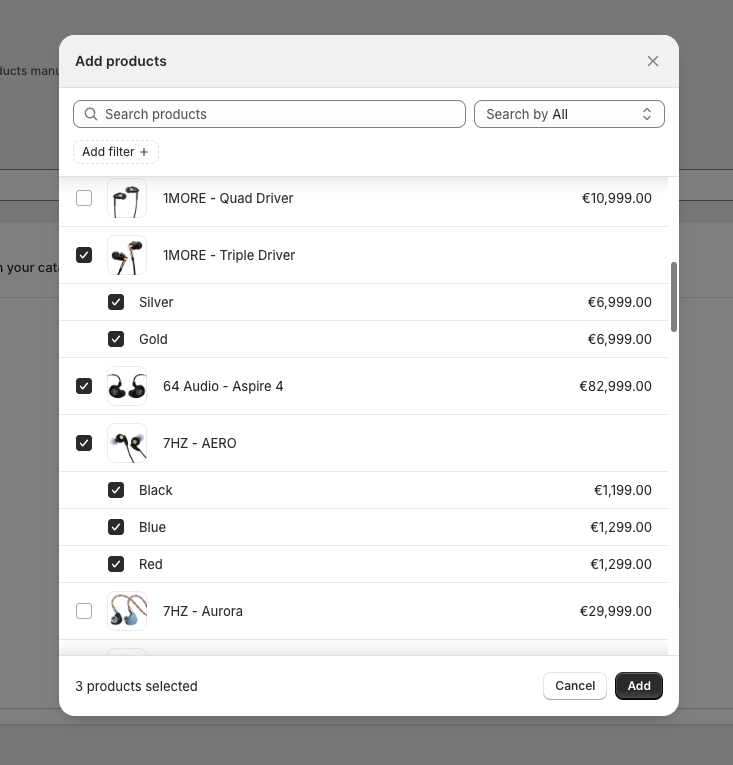733x765 pixels.
Task: Check the 7HZ - Aurora checkbox
Action: 84,611
